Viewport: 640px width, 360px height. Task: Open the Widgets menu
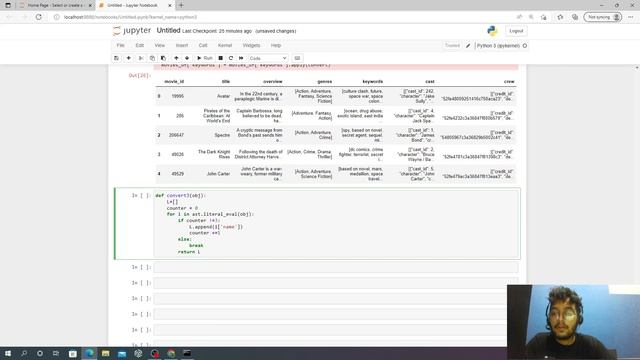coord(251,45)
